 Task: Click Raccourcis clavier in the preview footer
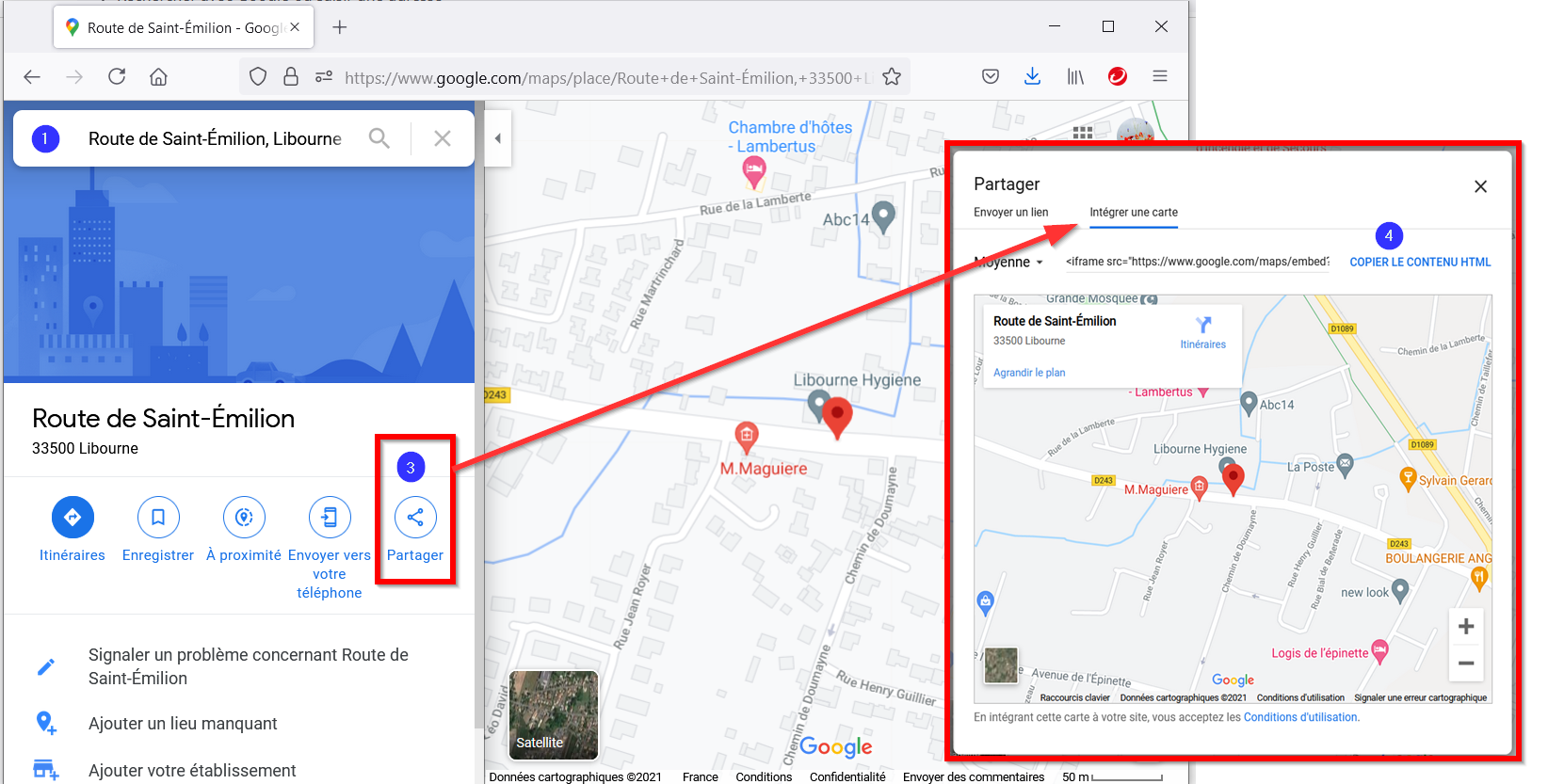point(1074,697)
